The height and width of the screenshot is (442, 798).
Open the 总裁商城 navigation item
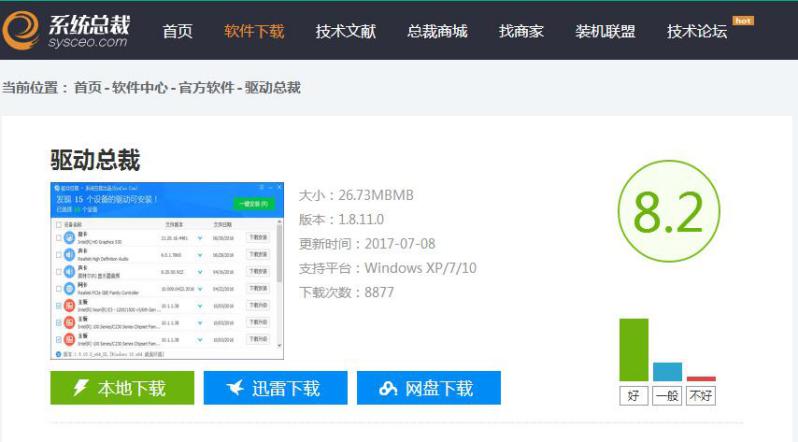(437, 32)
